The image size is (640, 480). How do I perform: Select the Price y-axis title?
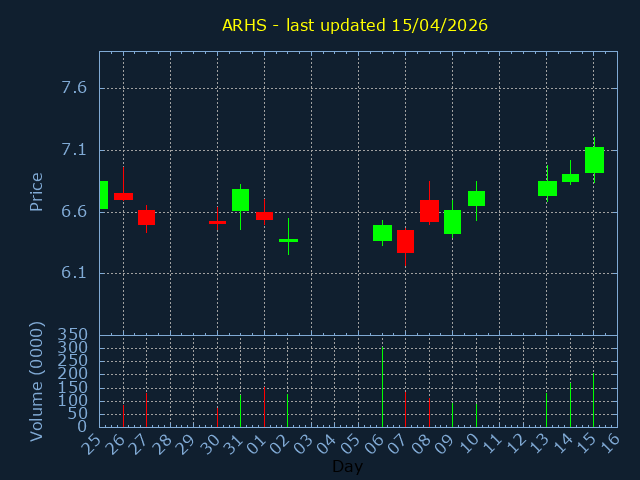[37, 191]
